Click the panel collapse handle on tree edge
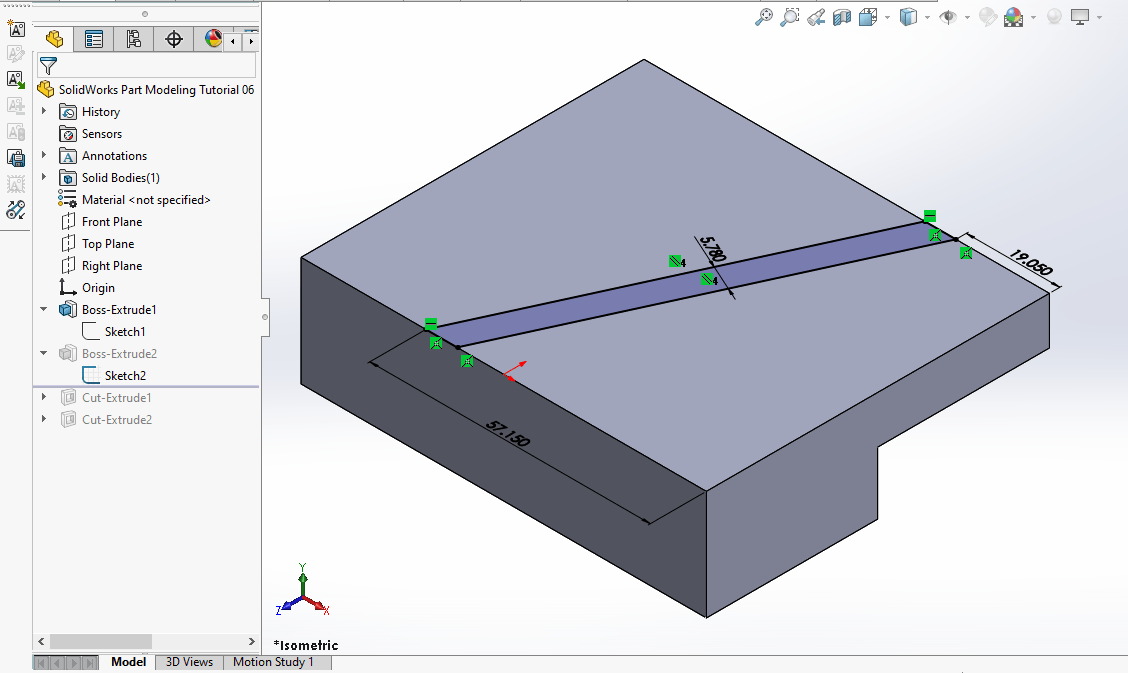The height and width of the screenshot is (673, 1128). [x=265, y=317]
